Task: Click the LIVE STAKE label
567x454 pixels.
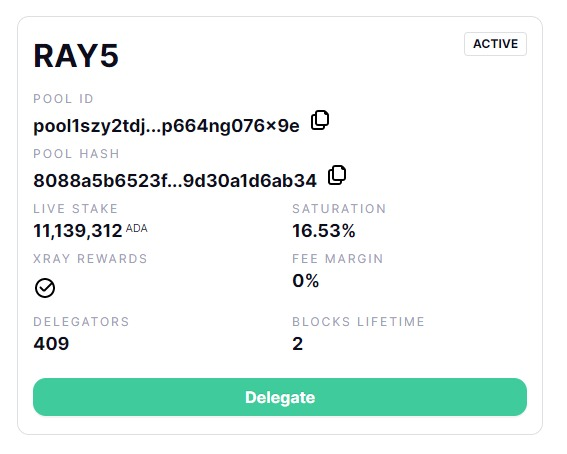Action: pyautogui.click(x=76, y=209)
